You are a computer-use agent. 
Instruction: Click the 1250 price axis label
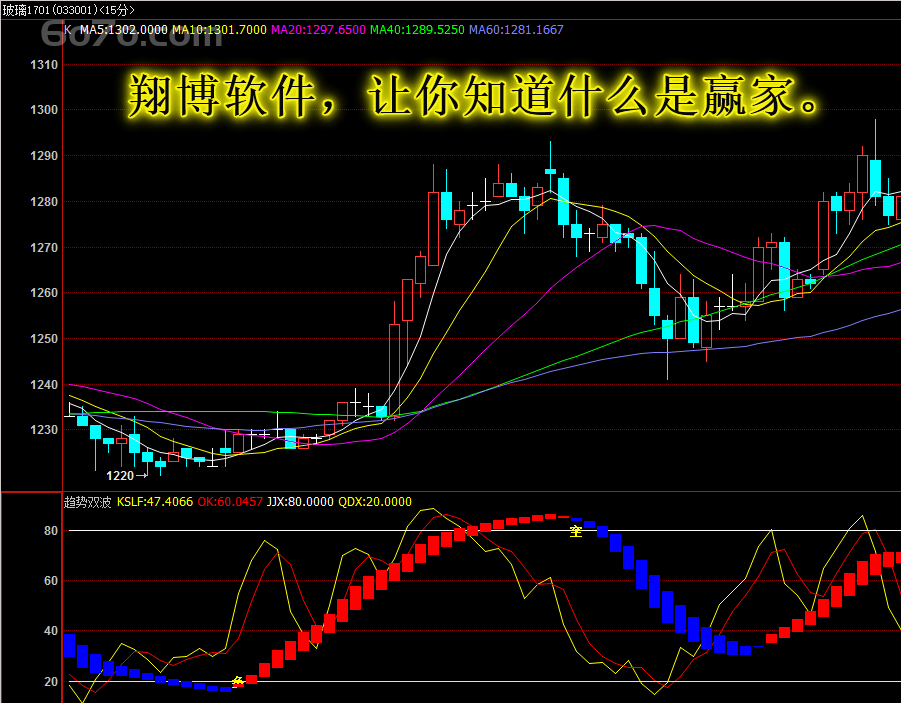[x=44, y=339]
